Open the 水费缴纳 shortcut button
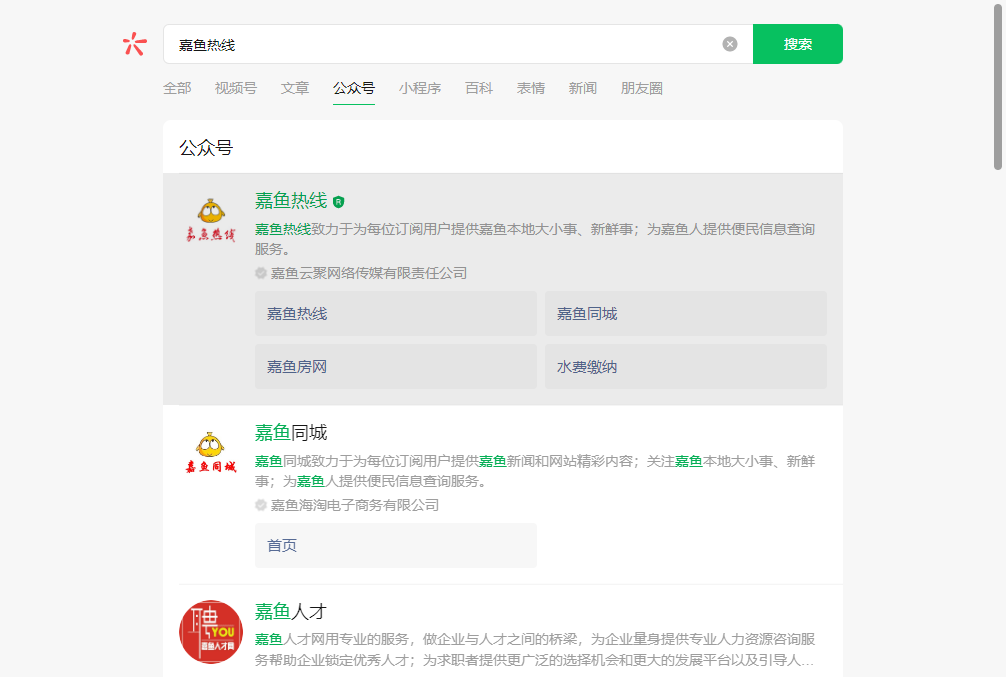 pos(686,366)
